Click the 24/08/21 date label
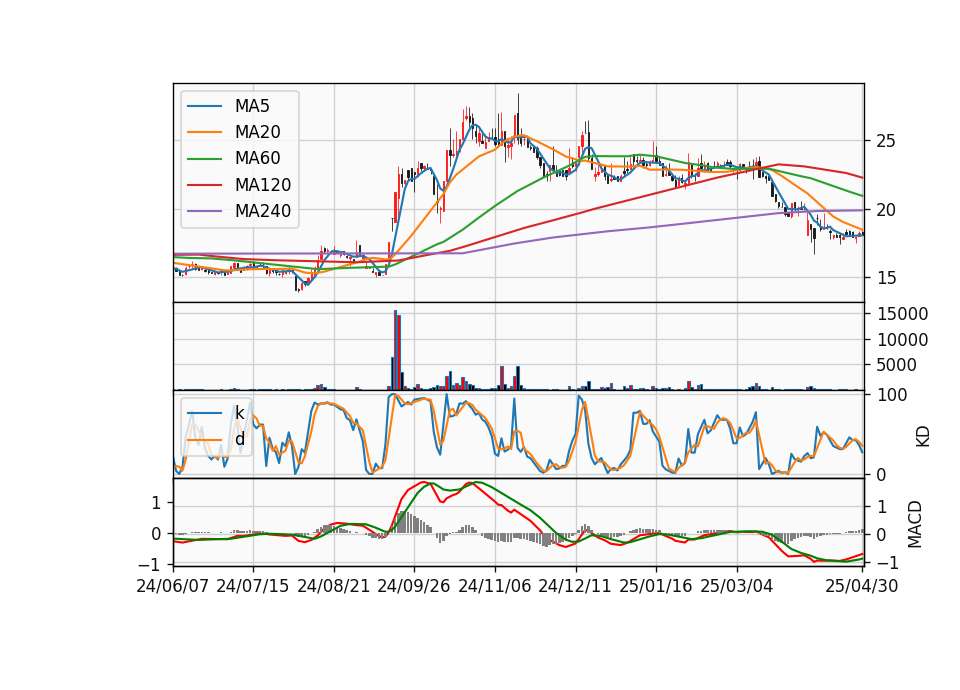Screen dimensions: 960x690 334,586
